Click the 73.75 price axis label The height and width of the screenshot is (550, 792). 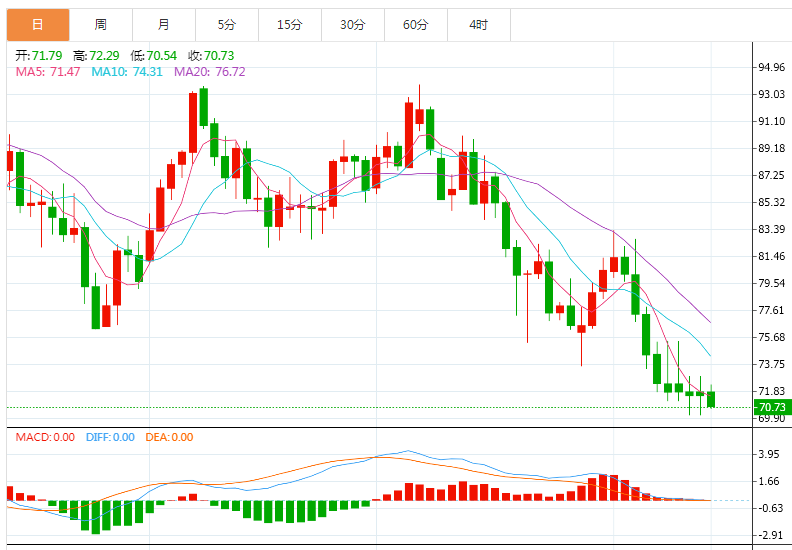click(x=772, y=364)
